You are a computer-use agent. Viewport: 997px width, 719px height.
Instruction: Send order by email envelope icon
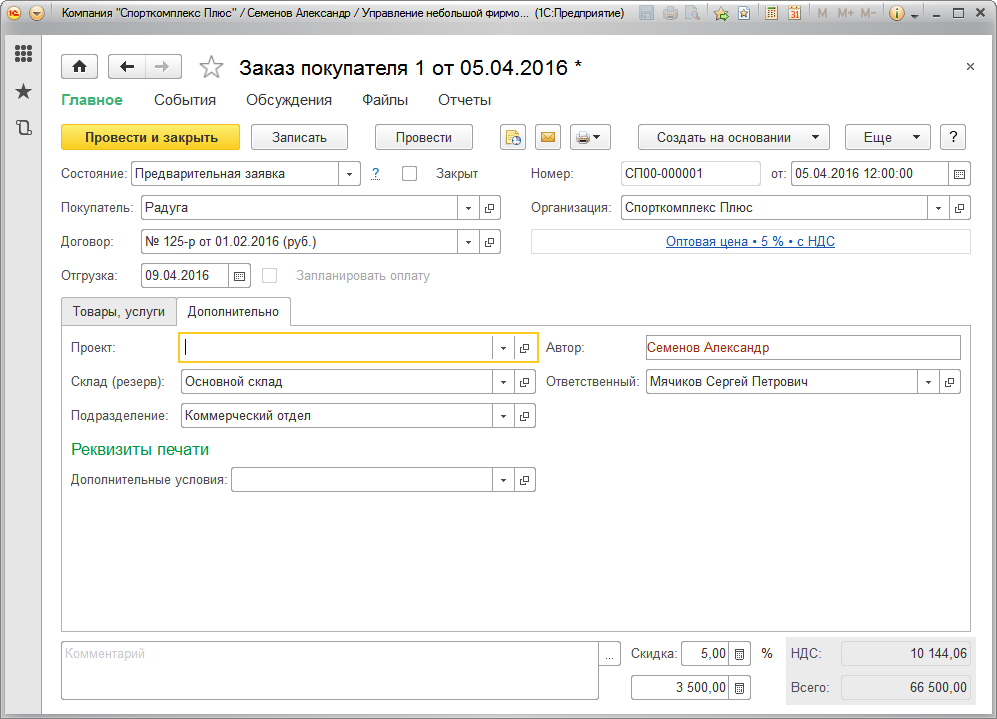[547, 137]
